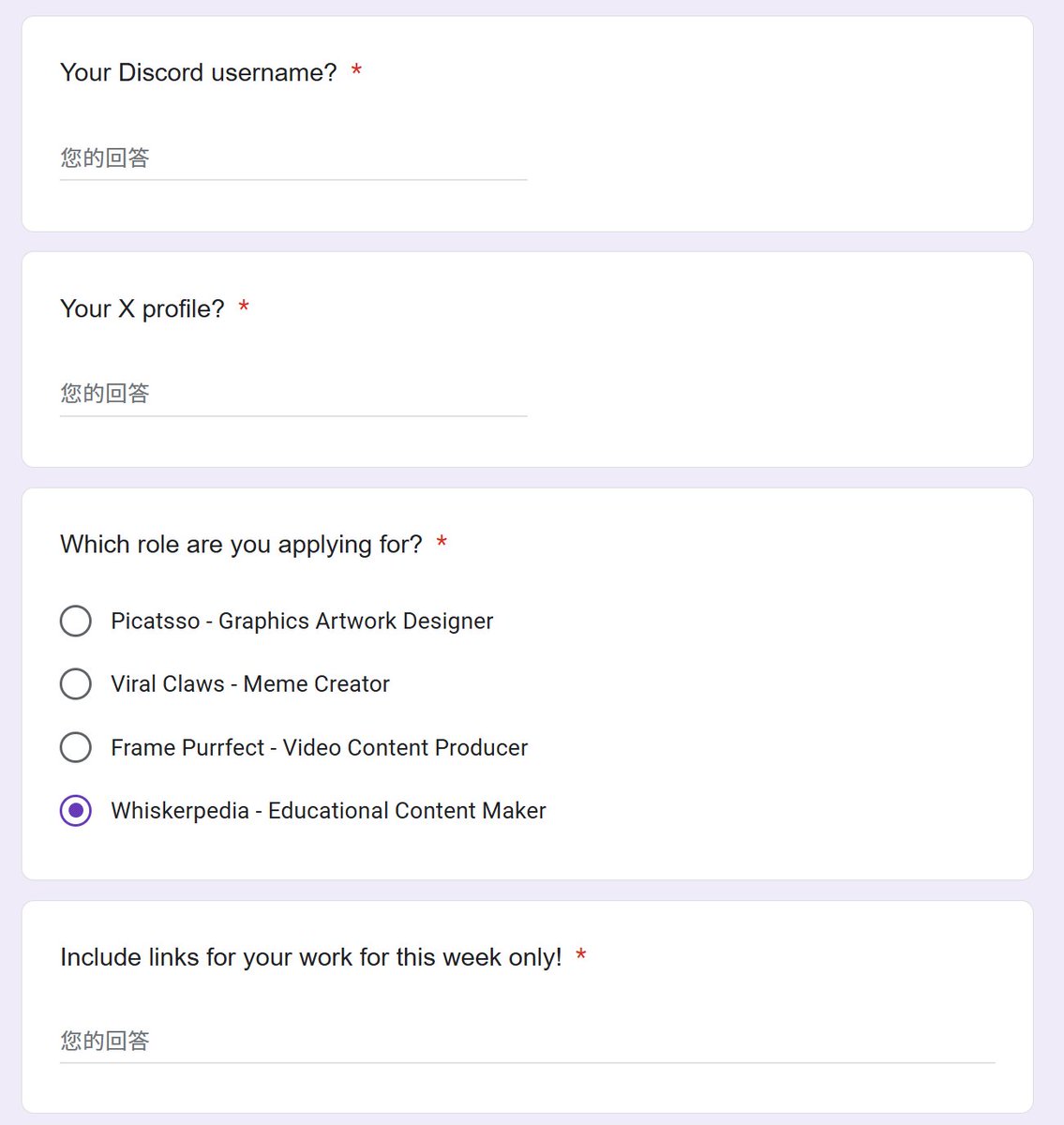Click 'Whiskerpedia - Educational Content Maker' label

[x=328, y=811]
